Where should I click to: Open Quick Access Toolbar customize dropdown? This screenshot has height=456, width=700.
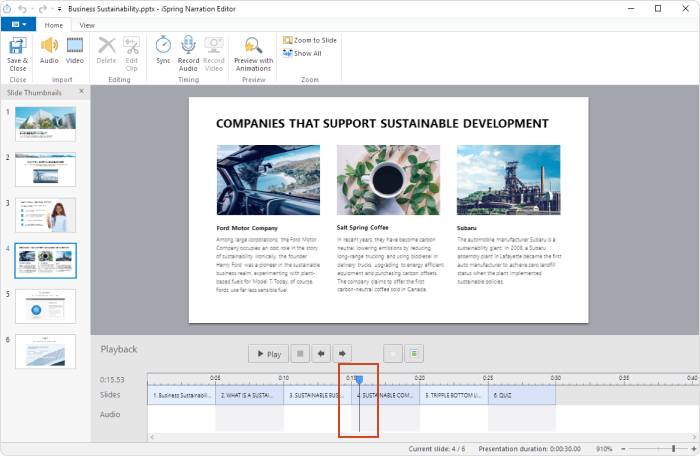point(59,9)
